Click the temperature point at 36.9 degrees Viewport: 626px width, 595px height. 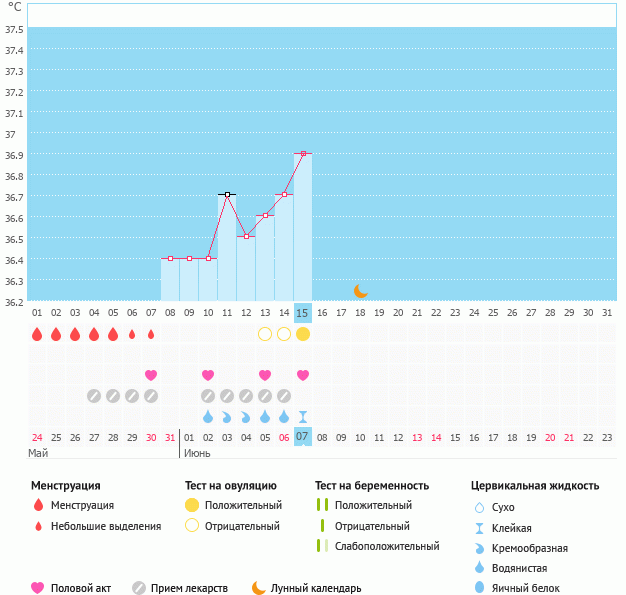click(x=303, y=153)
